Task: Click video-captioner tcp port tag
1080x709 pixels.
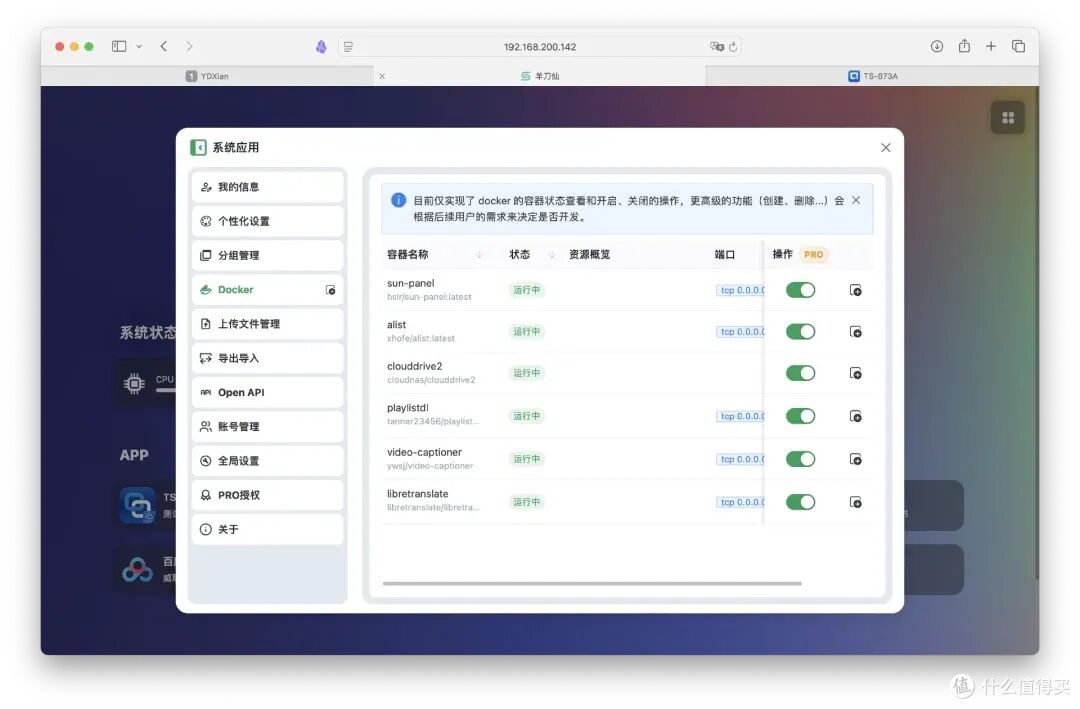Action: [740, 459]
